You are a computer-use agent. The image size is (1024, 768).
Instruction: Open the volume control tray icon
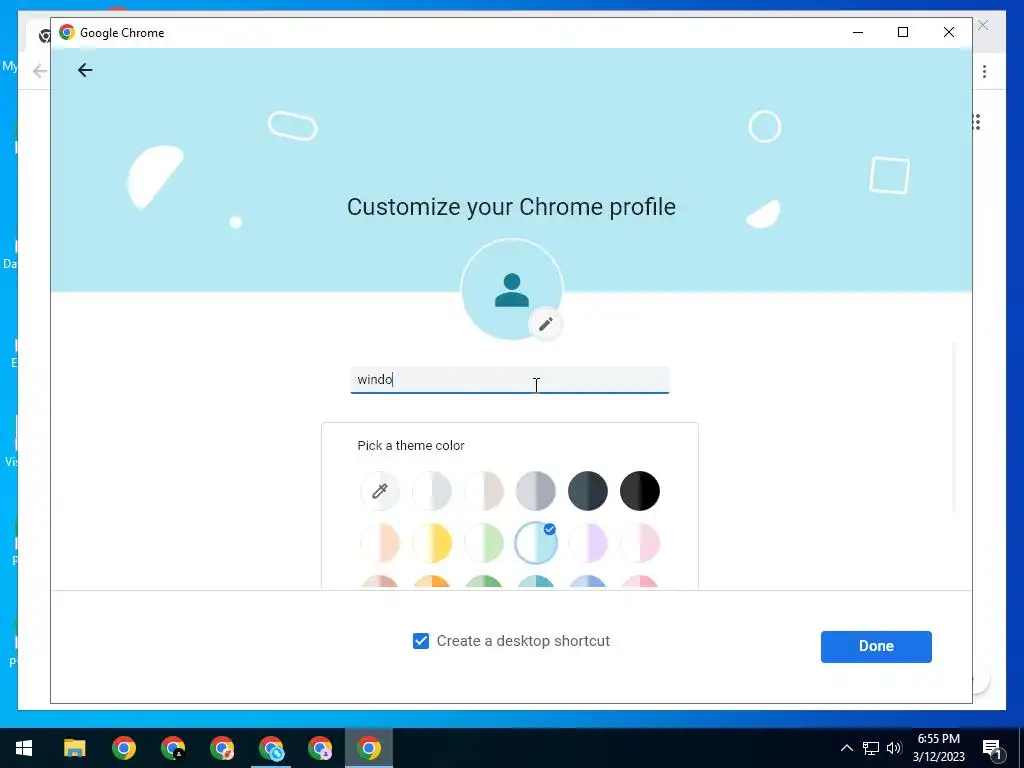pos(894,748)
